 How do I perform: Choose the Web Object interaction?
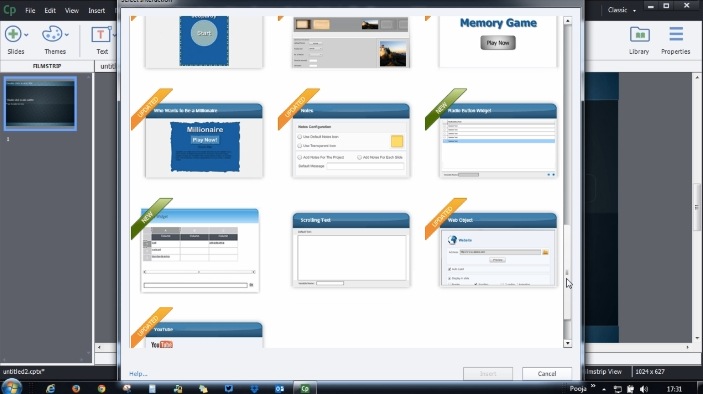point(498,250)
